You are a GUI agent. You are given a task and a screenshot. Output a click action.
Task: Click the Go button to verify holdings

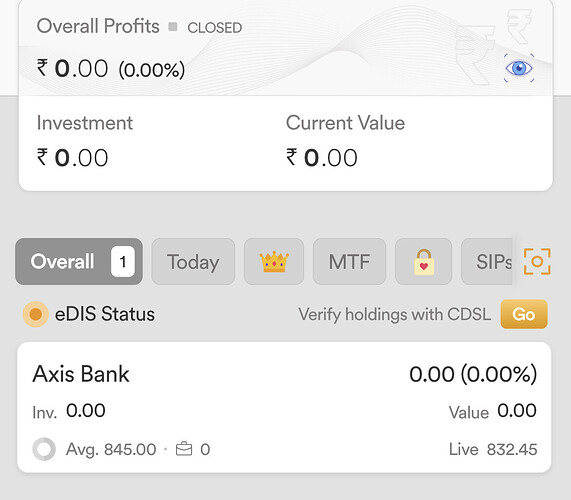524,314
